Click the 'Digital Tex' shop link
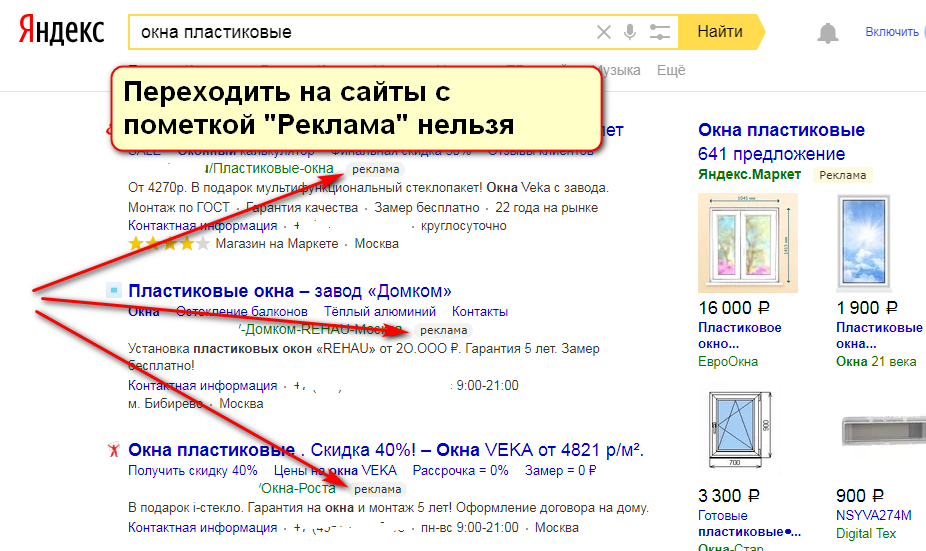Image resolution: width=926 pixels, height=551 pixels. [866, 533]
